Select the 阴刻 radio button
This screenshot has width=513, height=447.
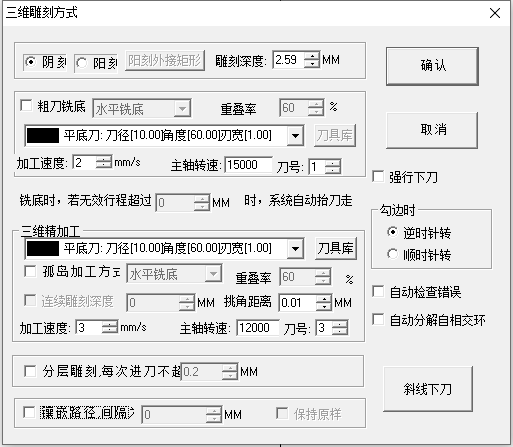[x=31, y=62]
